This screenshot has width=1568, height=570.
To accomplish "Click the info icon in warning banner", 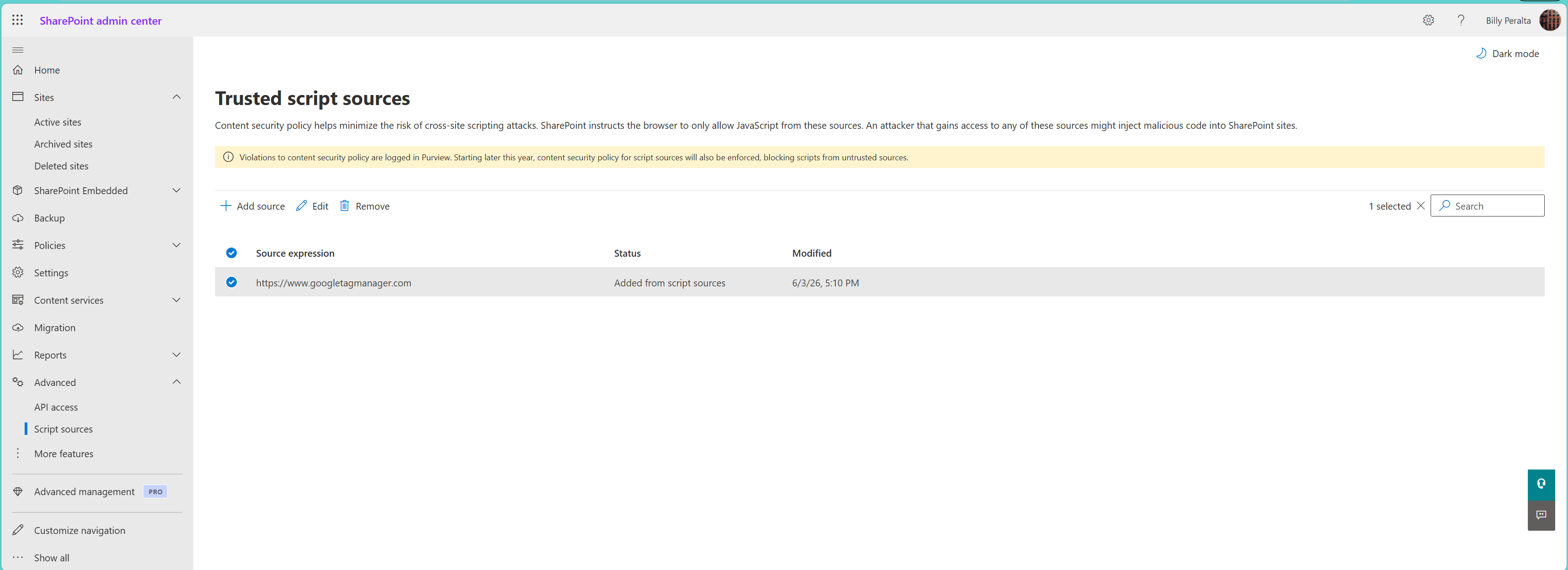I will coord(228,157).
